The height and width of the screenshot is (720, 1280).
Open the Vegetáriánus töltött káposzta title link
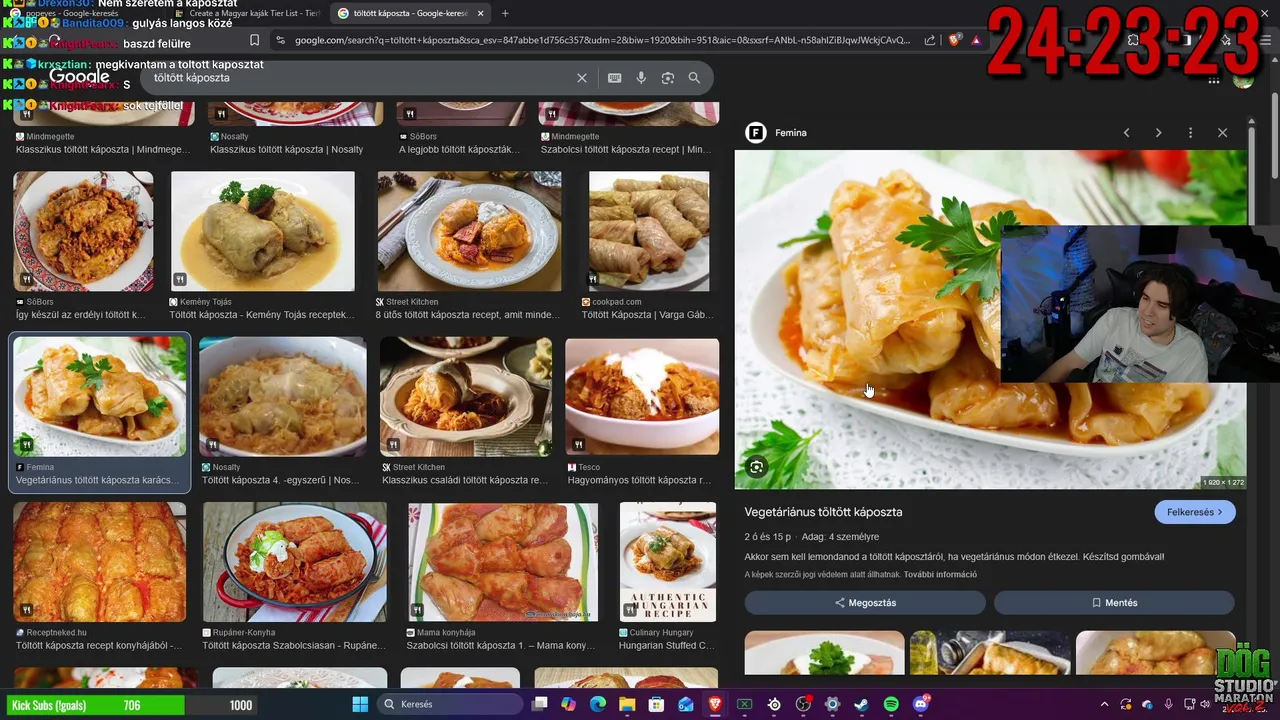coord(823,512)
